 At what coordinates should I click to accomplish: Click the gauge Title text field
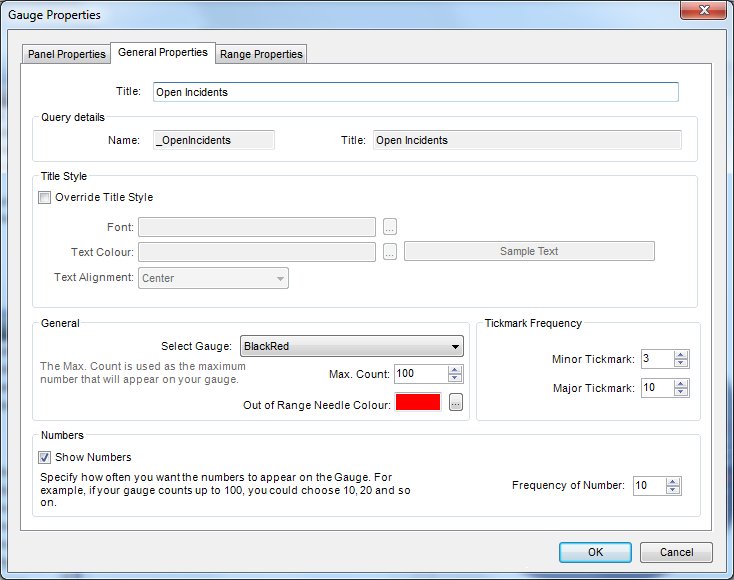415,92
